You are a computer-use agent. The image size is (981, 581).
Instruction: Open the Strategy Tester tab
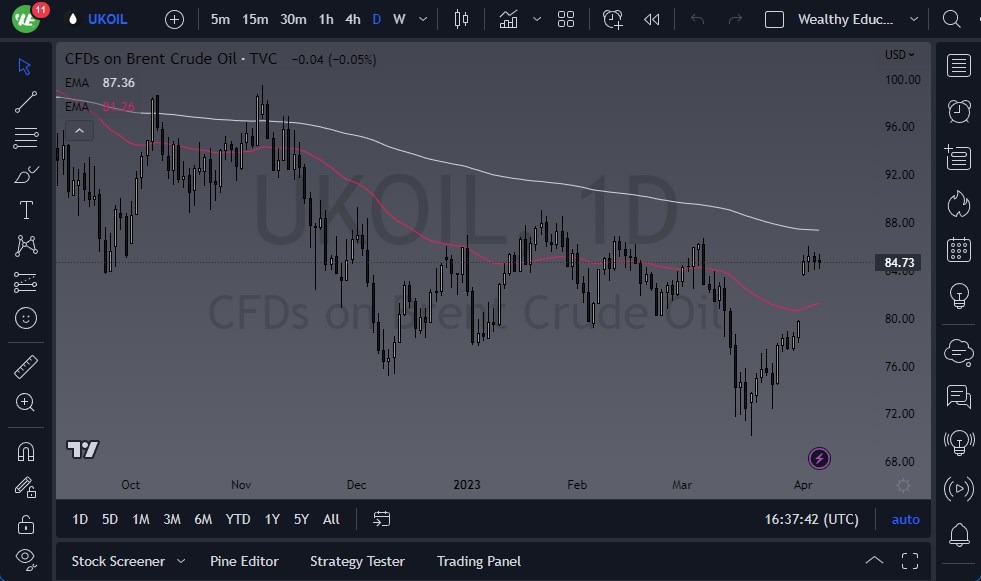pyautogui.click(x=357, y=561)
